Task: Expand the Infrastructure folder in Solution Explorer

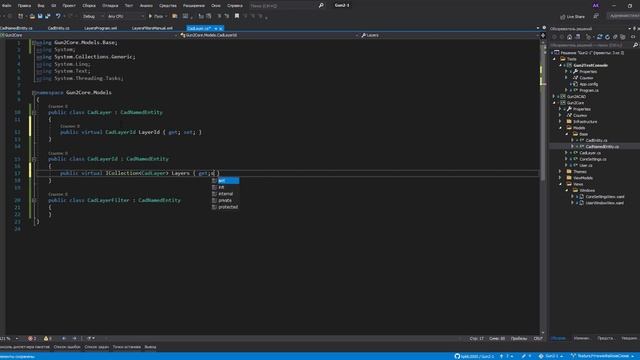Action: 560,122
